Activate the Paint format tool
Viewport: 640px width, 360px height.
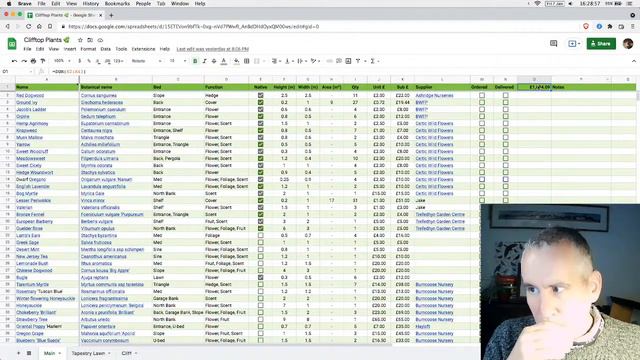tap(42, 61)
